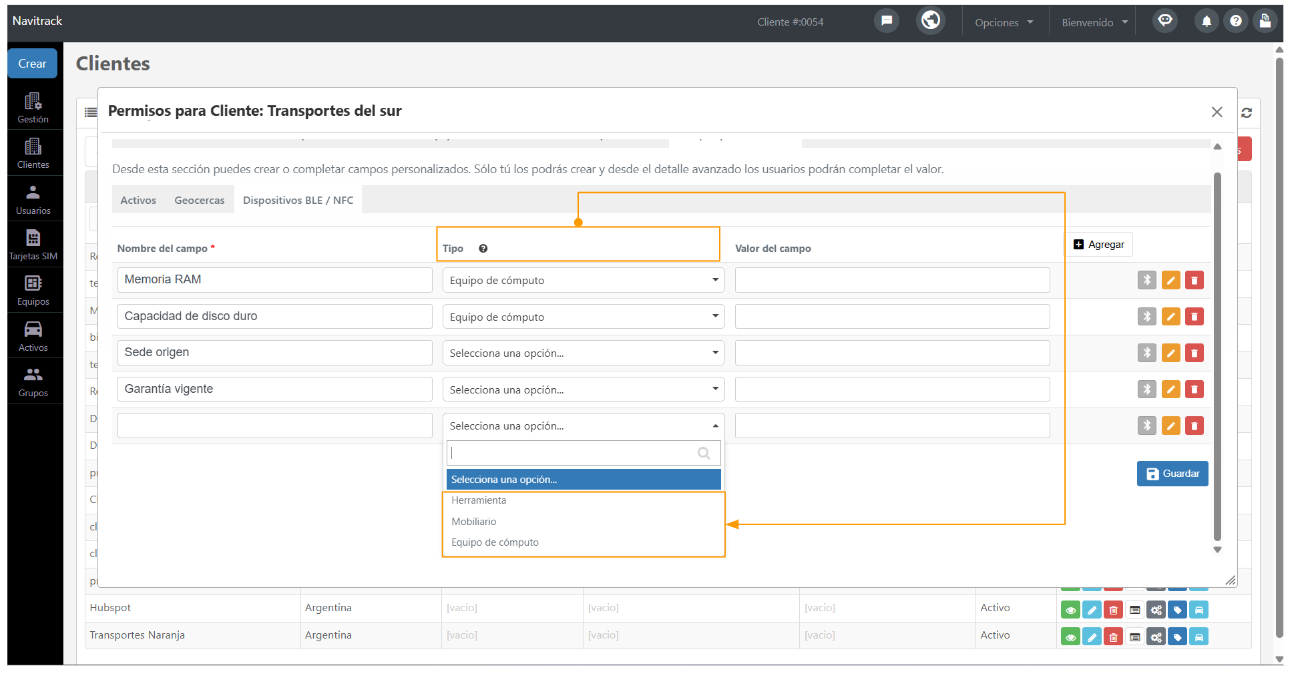Image resolution: width=1294 pixels, height=673 pixels.
Task: Click the Agregar button
Action: (x=1098, y=245)
